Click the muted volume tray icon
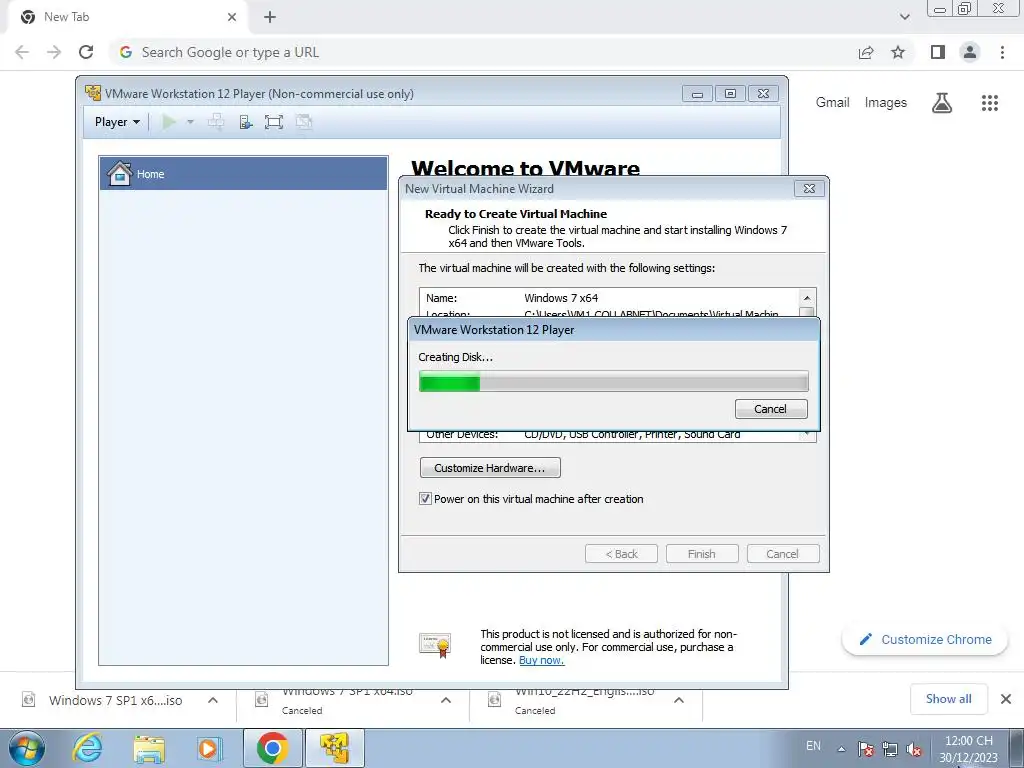The image size is (1024, 768). 914,749
